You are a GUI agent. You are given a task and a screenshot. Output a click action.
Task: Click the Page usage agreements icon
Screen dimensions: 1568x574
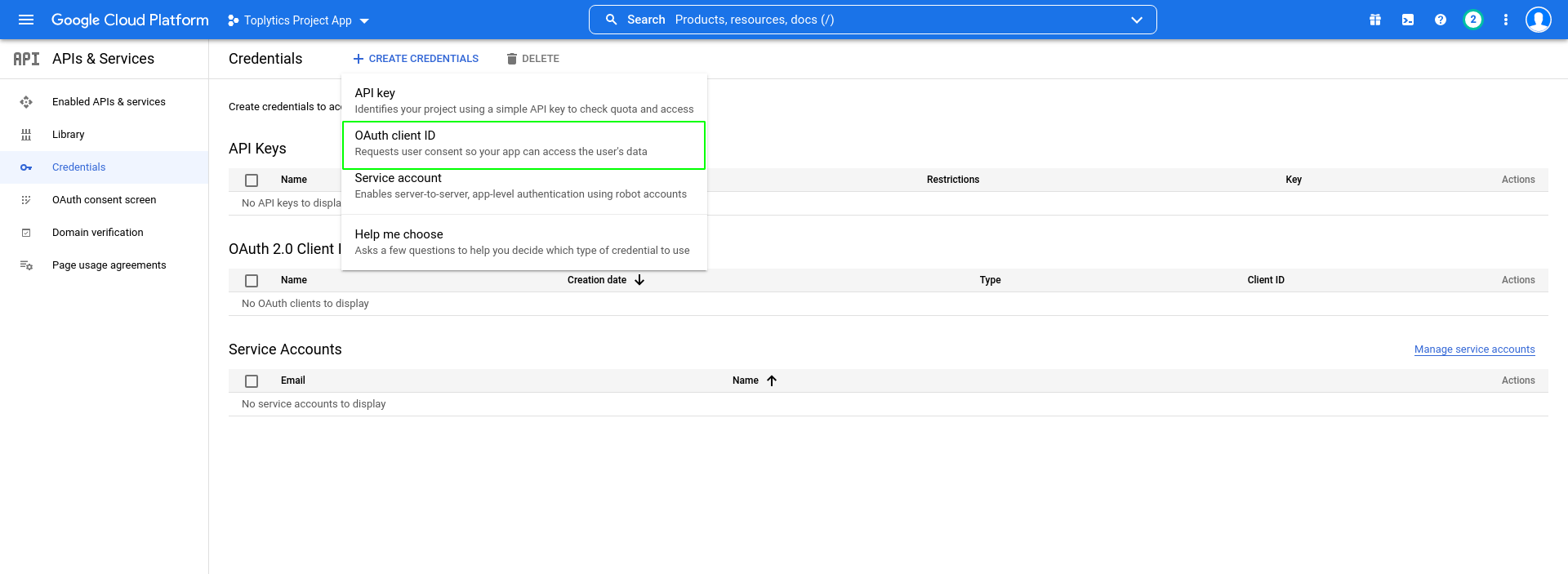(26, 265)
